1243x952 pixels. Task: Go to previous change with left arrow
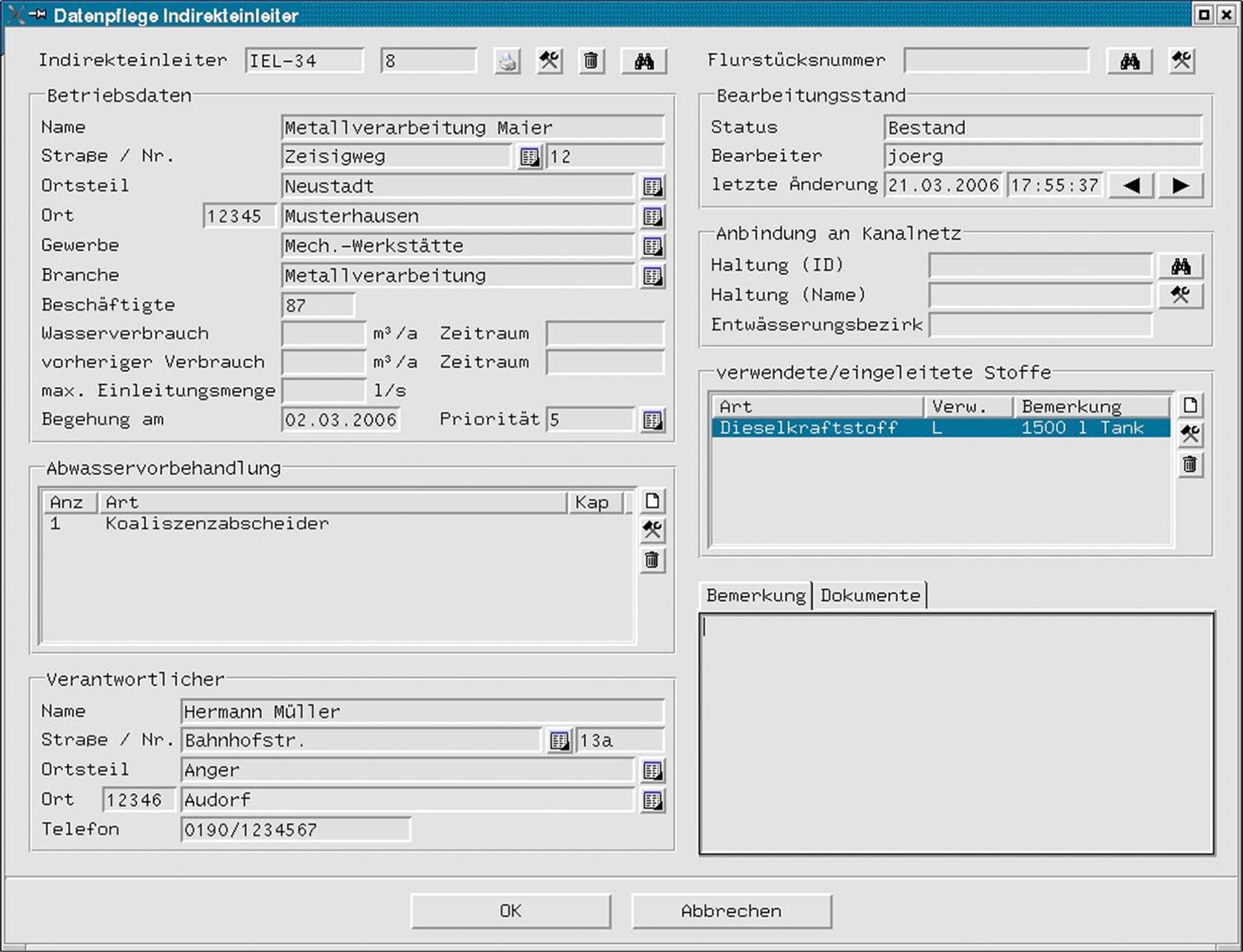(1131, 186)
